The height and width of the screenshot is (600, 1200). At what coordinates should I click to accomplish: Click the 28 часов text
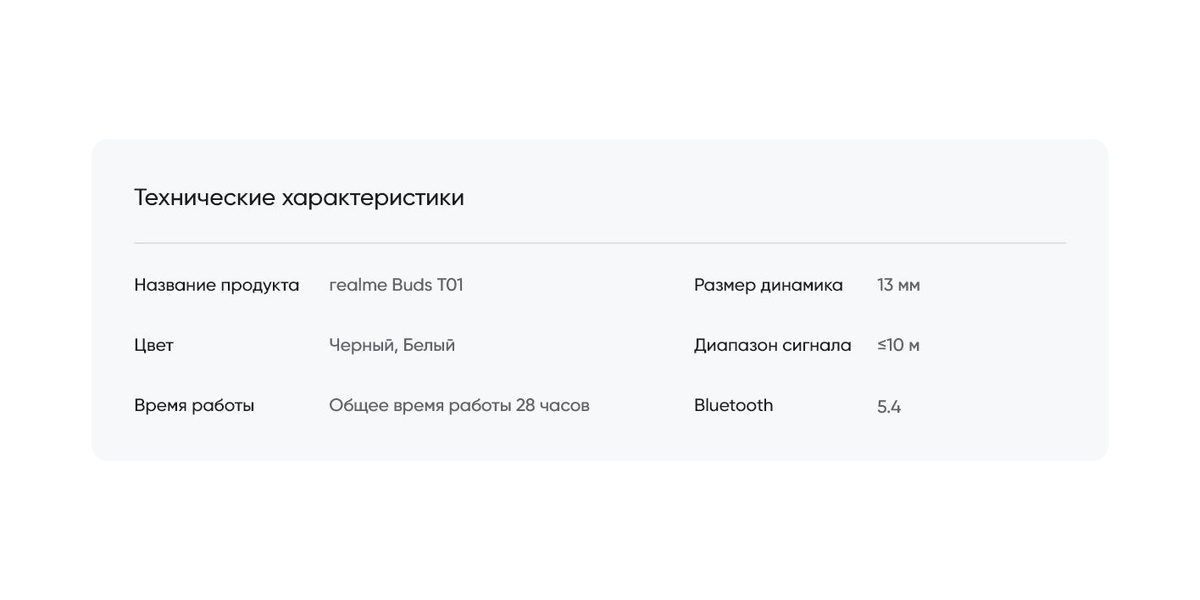[552, 405]
